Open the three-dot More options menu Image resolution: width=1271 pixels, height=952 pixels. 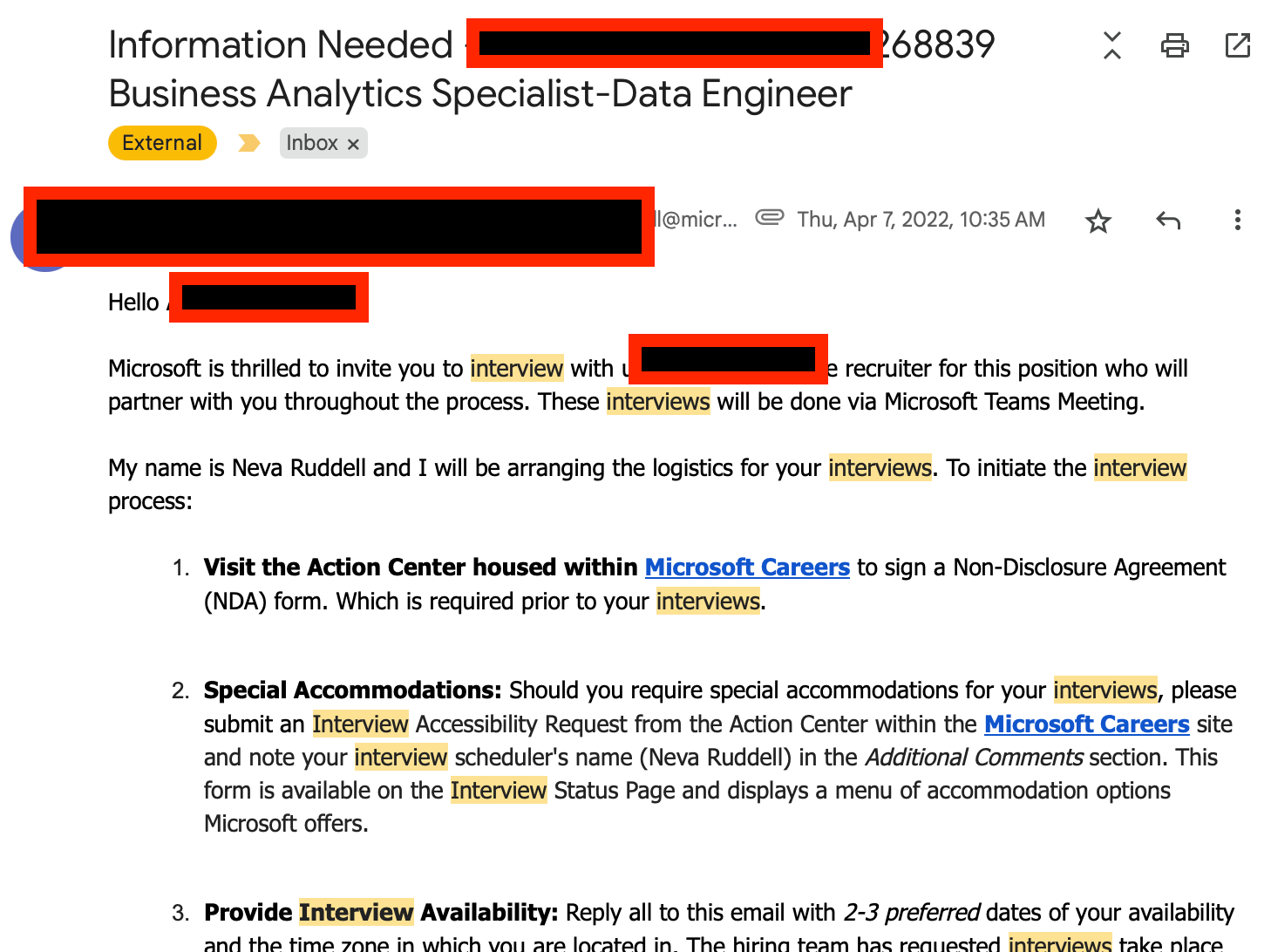pos(1237,221)
